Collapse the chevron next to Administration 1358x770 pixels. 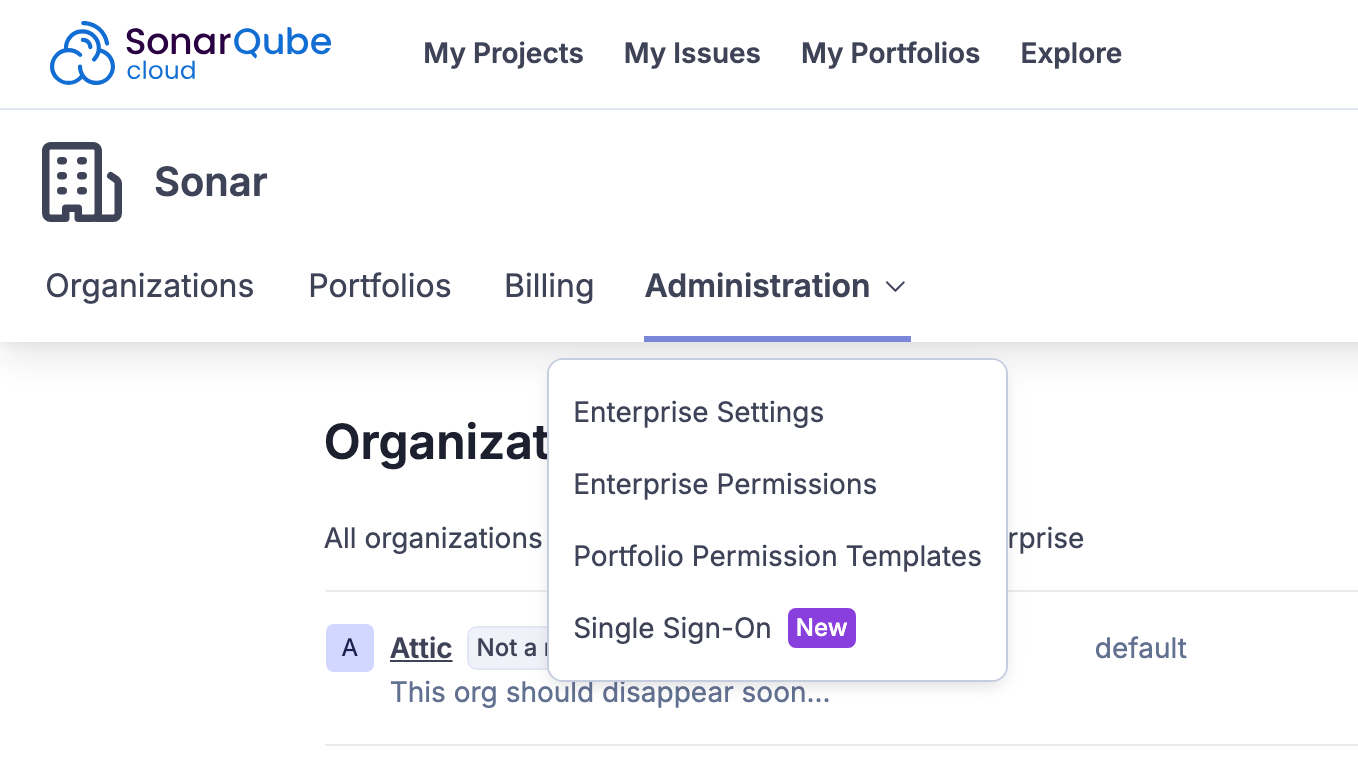click(x=895, y=287)
